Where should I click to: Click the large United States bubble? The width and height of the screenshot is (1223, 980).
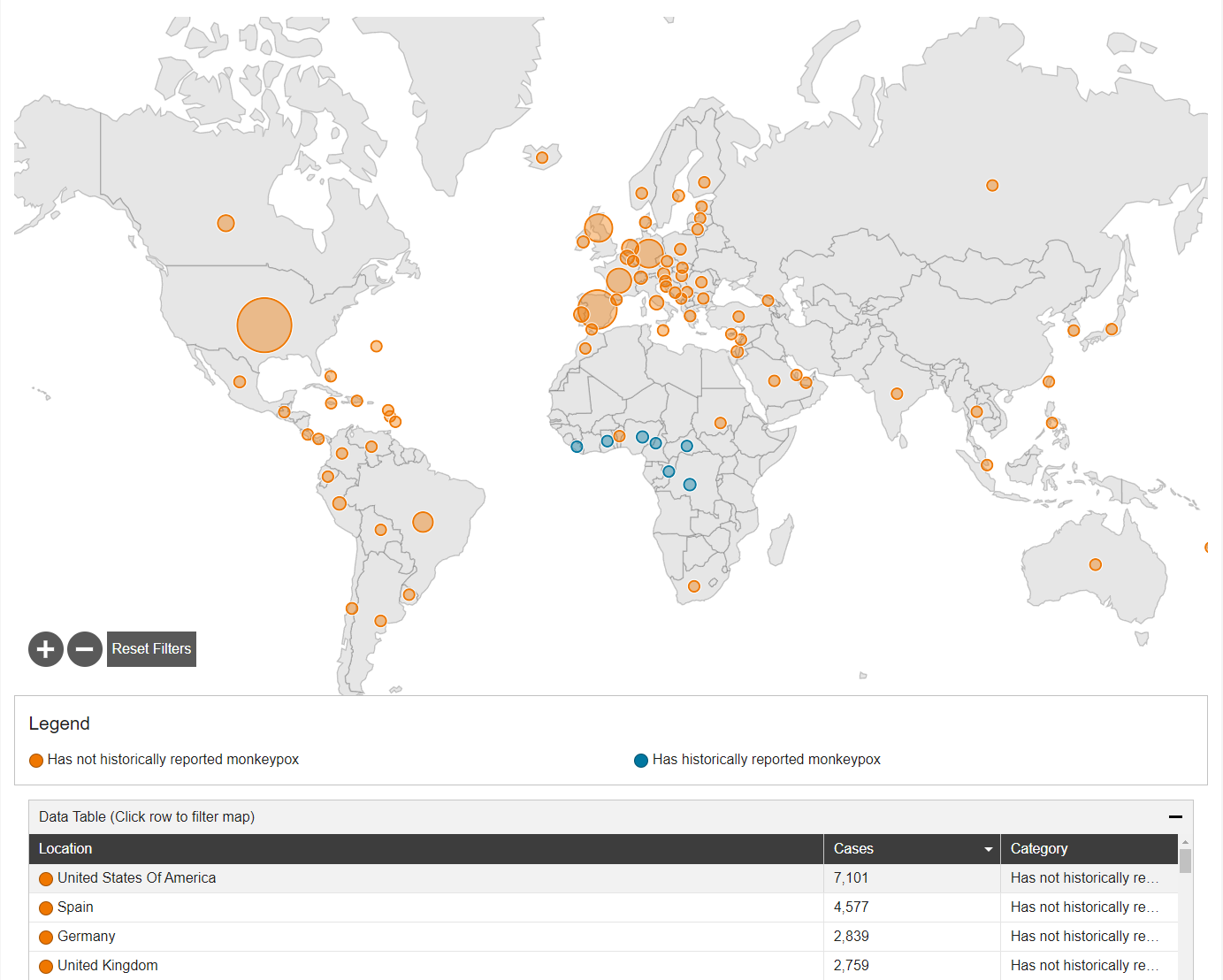tap(264, 325)
